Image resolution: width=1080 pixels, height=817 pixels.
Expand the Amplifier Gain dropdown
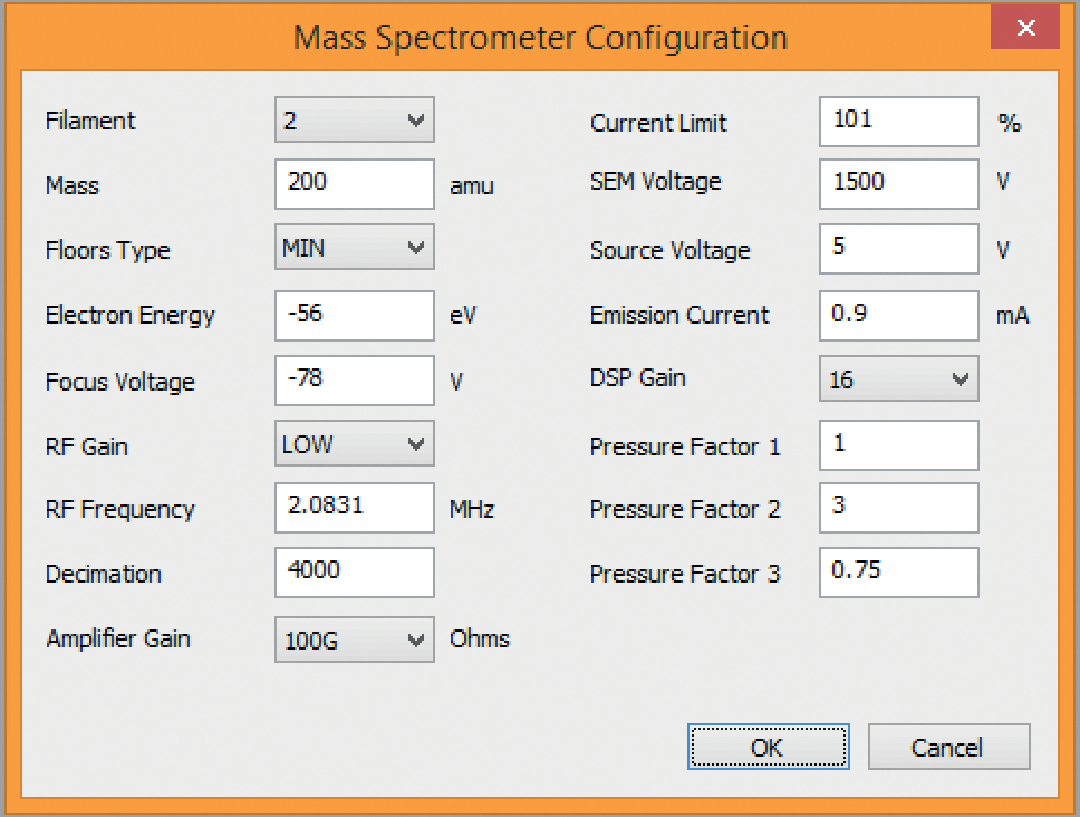[x=354, y=640]
